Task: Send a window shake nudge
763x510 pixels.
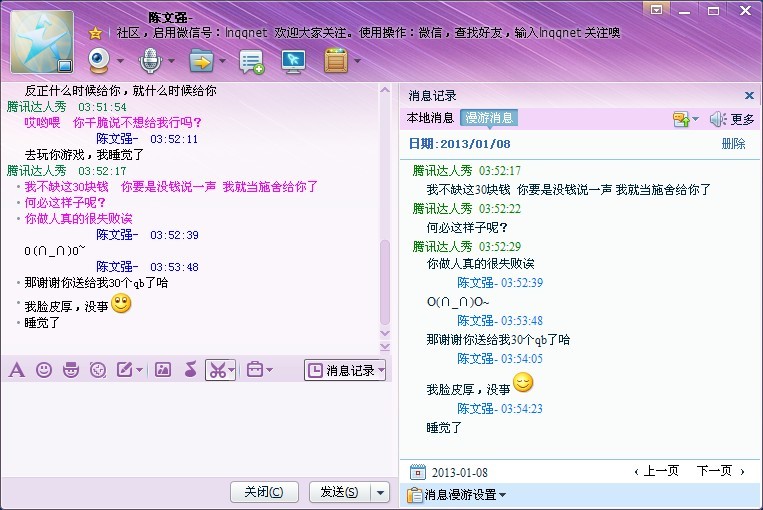Action: [x=98, y=370]
